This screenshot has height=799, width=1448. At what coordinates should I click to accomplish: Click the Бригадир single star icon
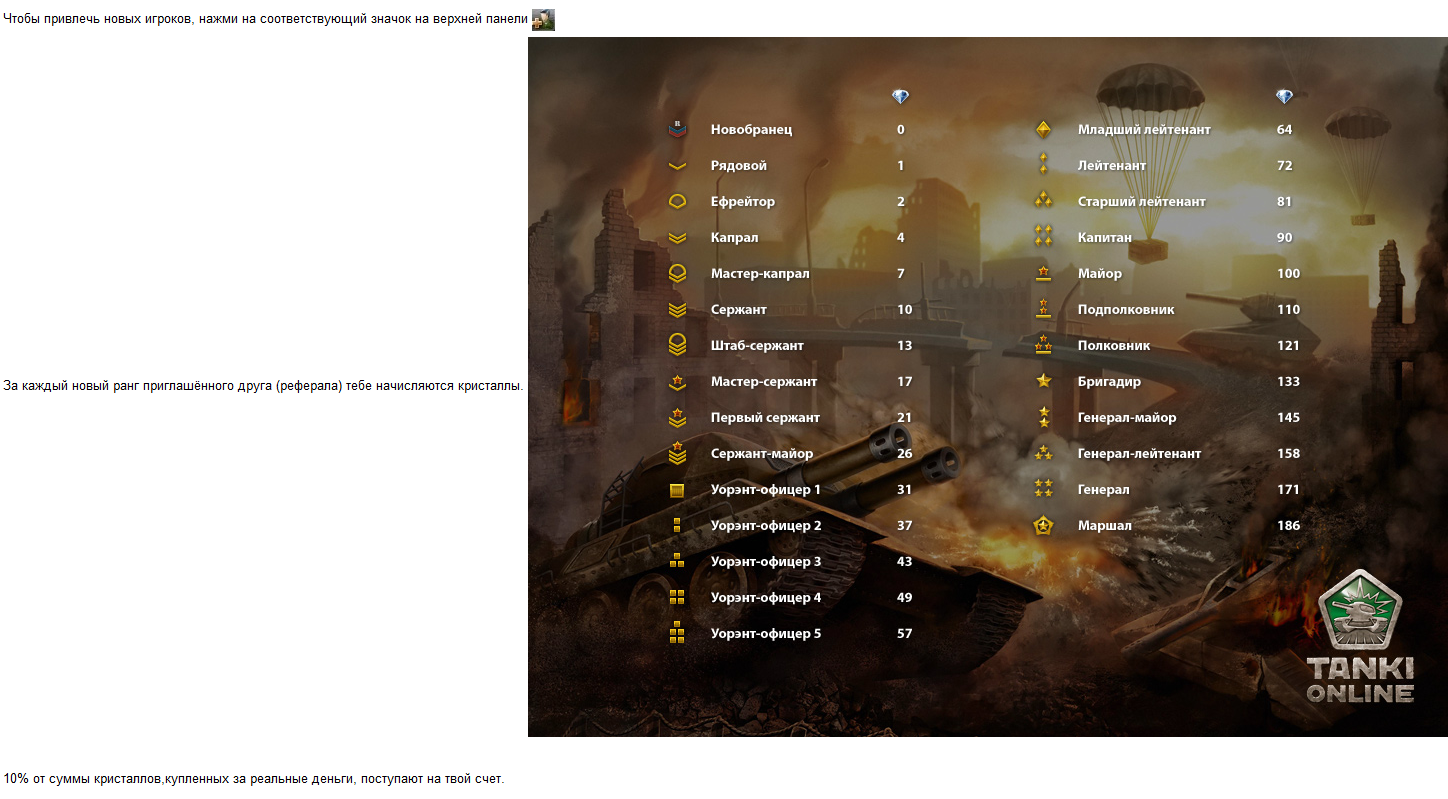[1043, 381]
